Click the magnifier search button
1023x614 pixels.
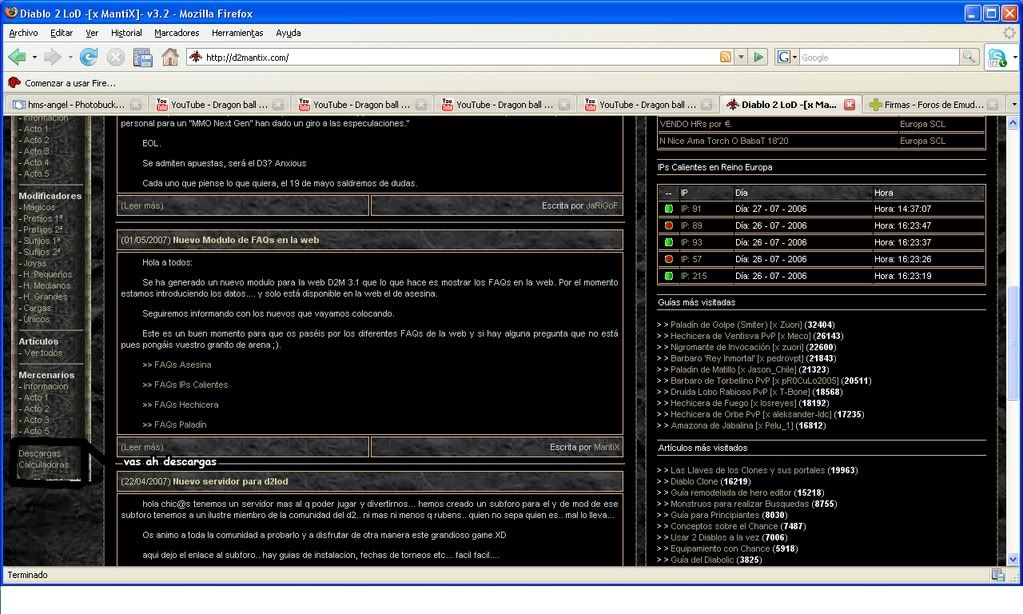point(970,57)
